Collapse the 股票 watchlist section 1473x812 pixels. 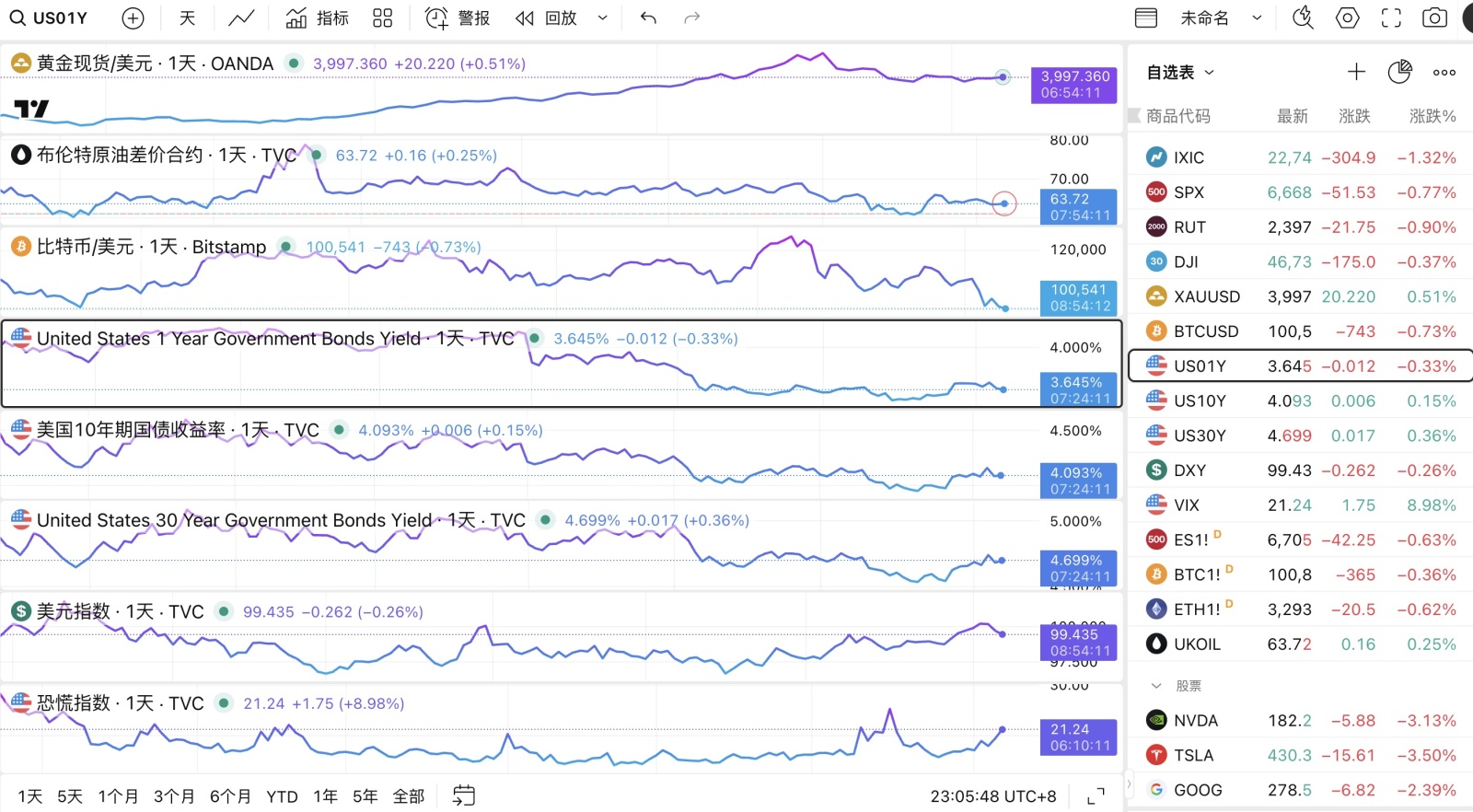pyautogui.click(x=1156, y=686)
